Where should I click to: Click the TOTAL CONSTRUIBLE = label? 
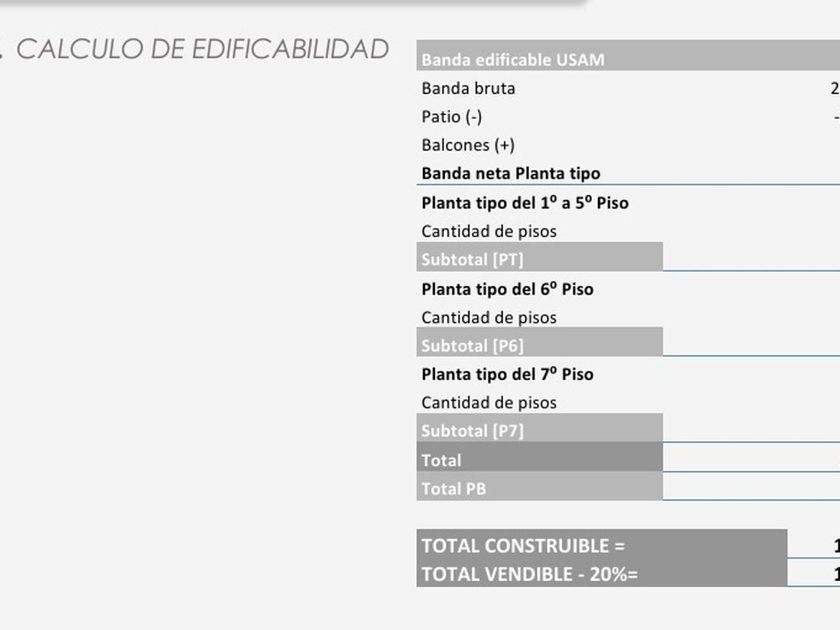(523, 545)
